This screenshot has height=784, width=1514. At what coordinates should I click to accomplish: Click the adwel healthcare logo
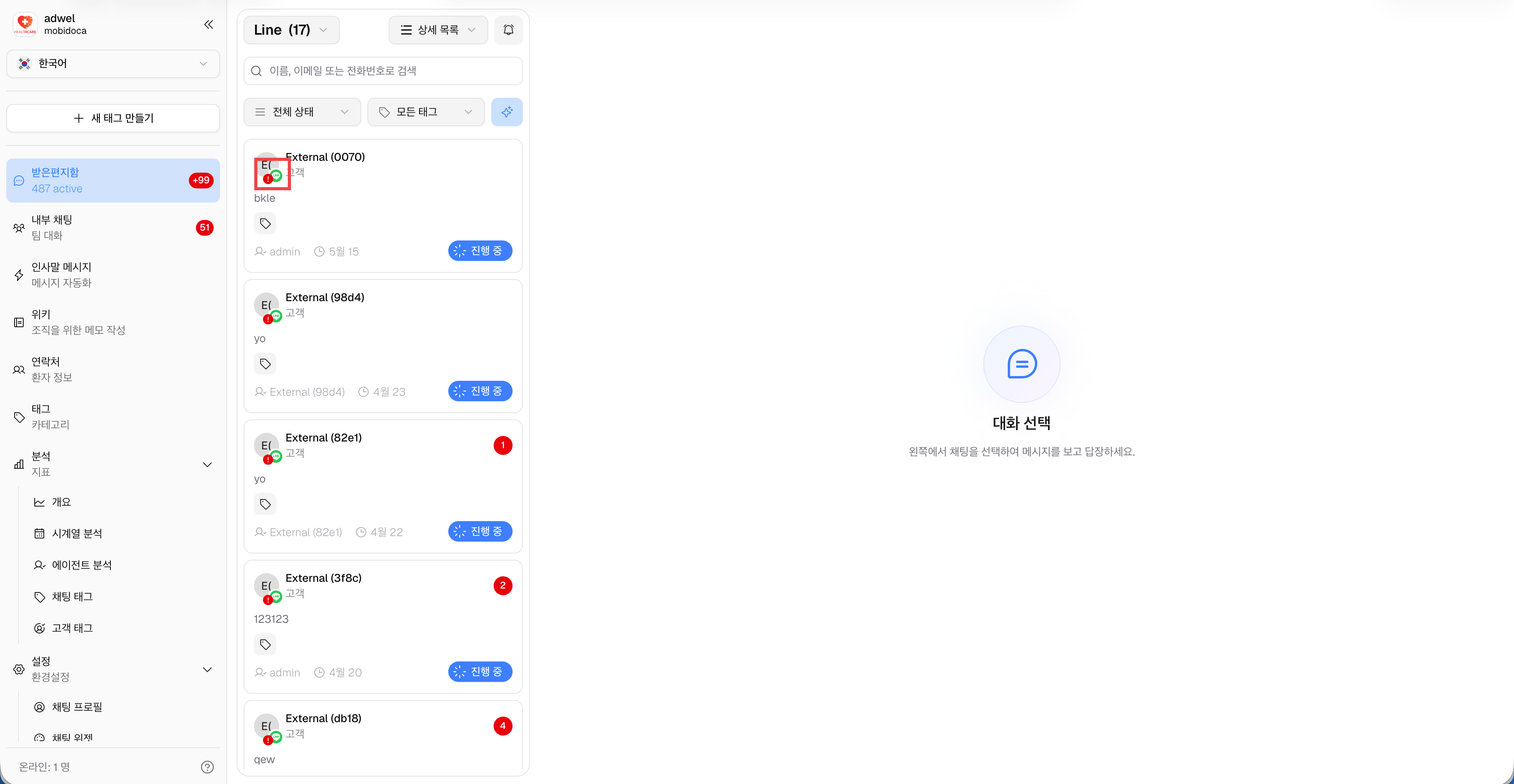[25, 24]
